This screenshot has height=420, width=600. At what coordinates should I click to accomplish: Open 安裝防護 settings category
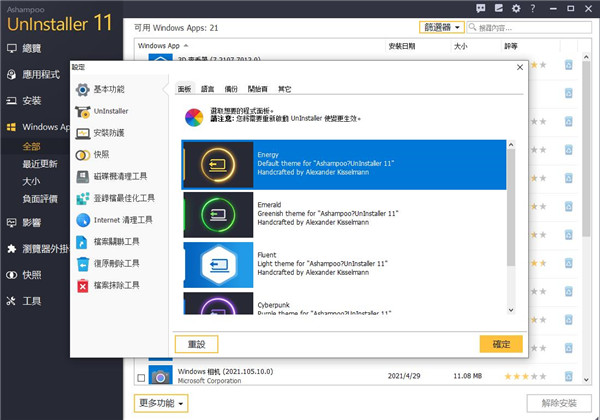pos(100,133)
